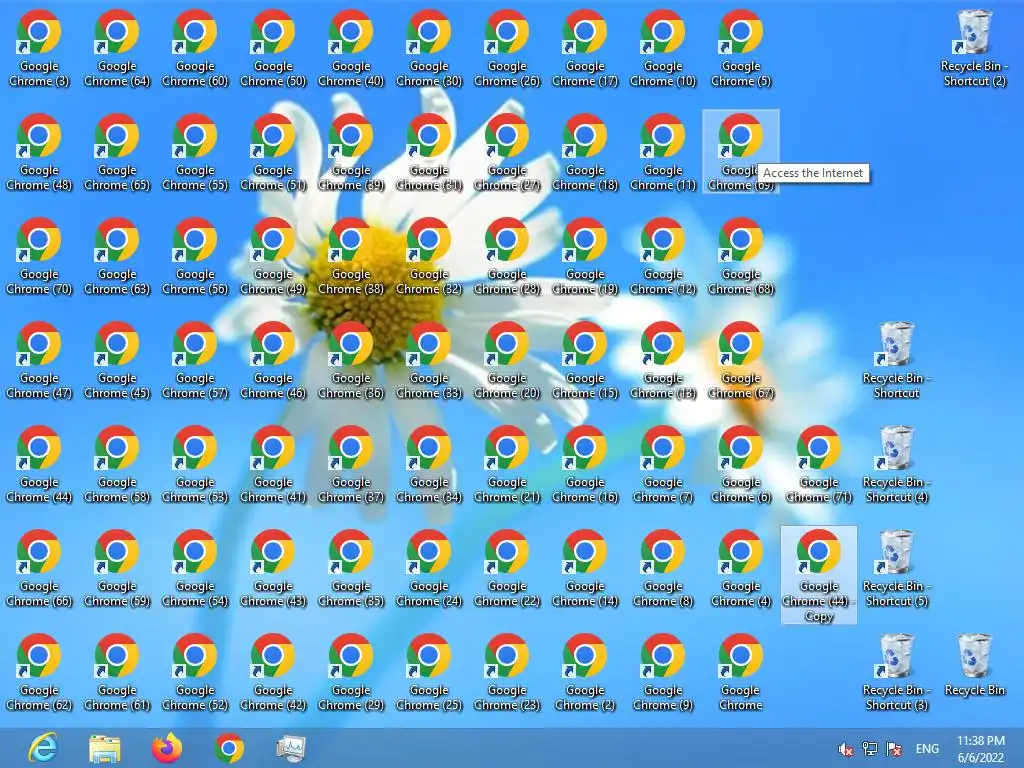The image size is (1024, 768).
Task: Click Google Chrome (36) icon
Action: pos(351,360)
